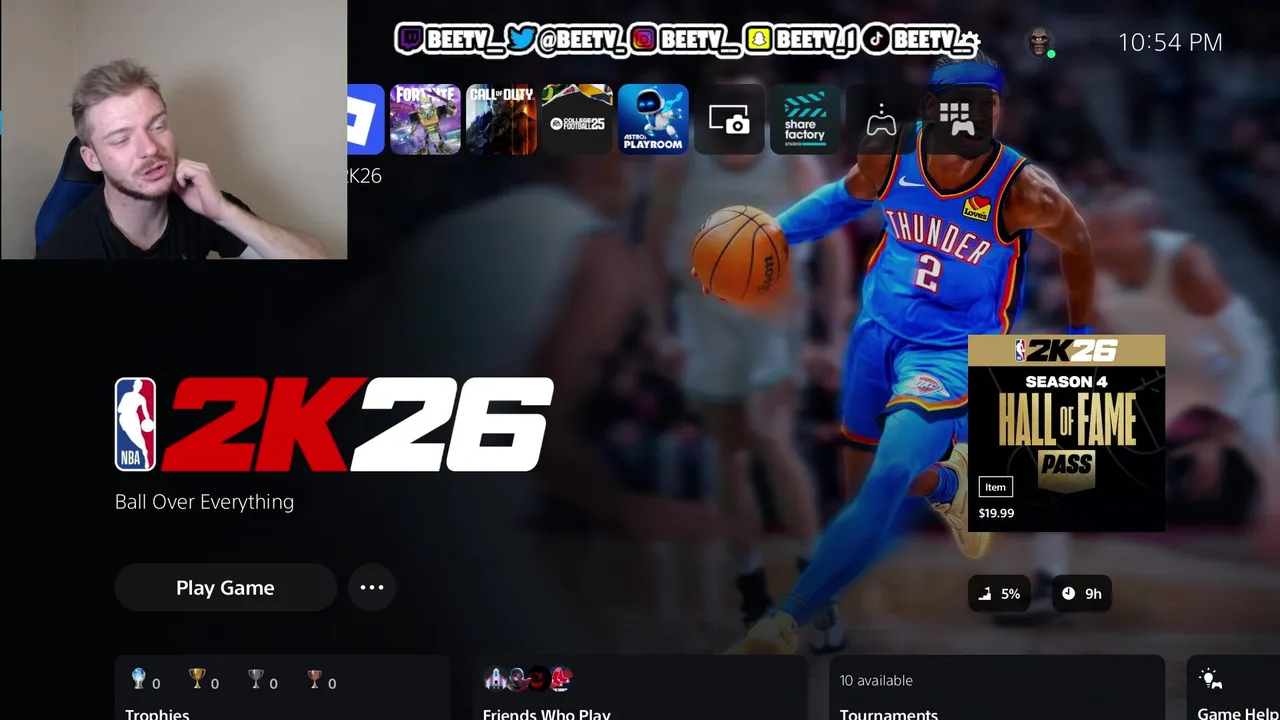Click the silver trophy count icon

256,680
